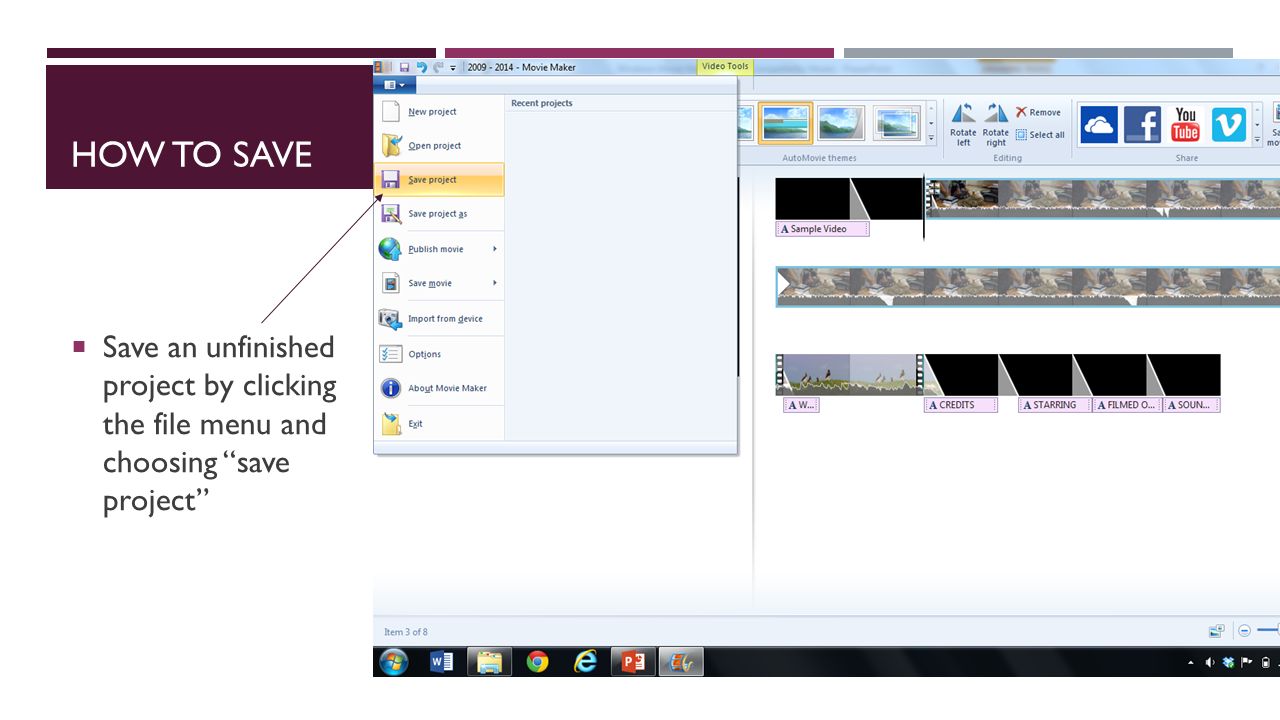The image size is (1280, 720).
Task: Click the Dropbox tray icon
Action: tap(1228, 662)
